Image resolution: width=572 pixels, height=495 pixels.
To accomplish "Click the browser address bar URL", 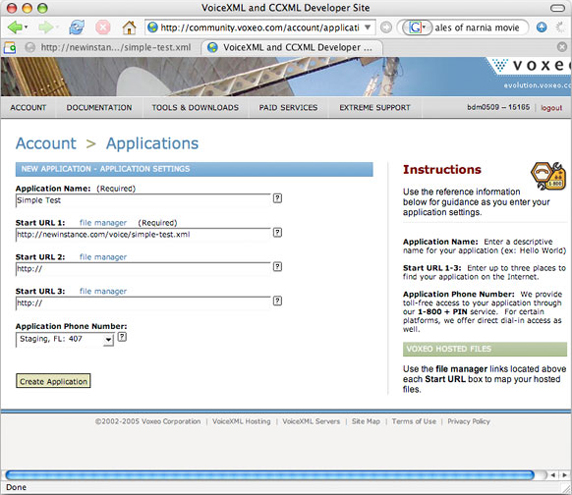I will click(x=260, y=28).
